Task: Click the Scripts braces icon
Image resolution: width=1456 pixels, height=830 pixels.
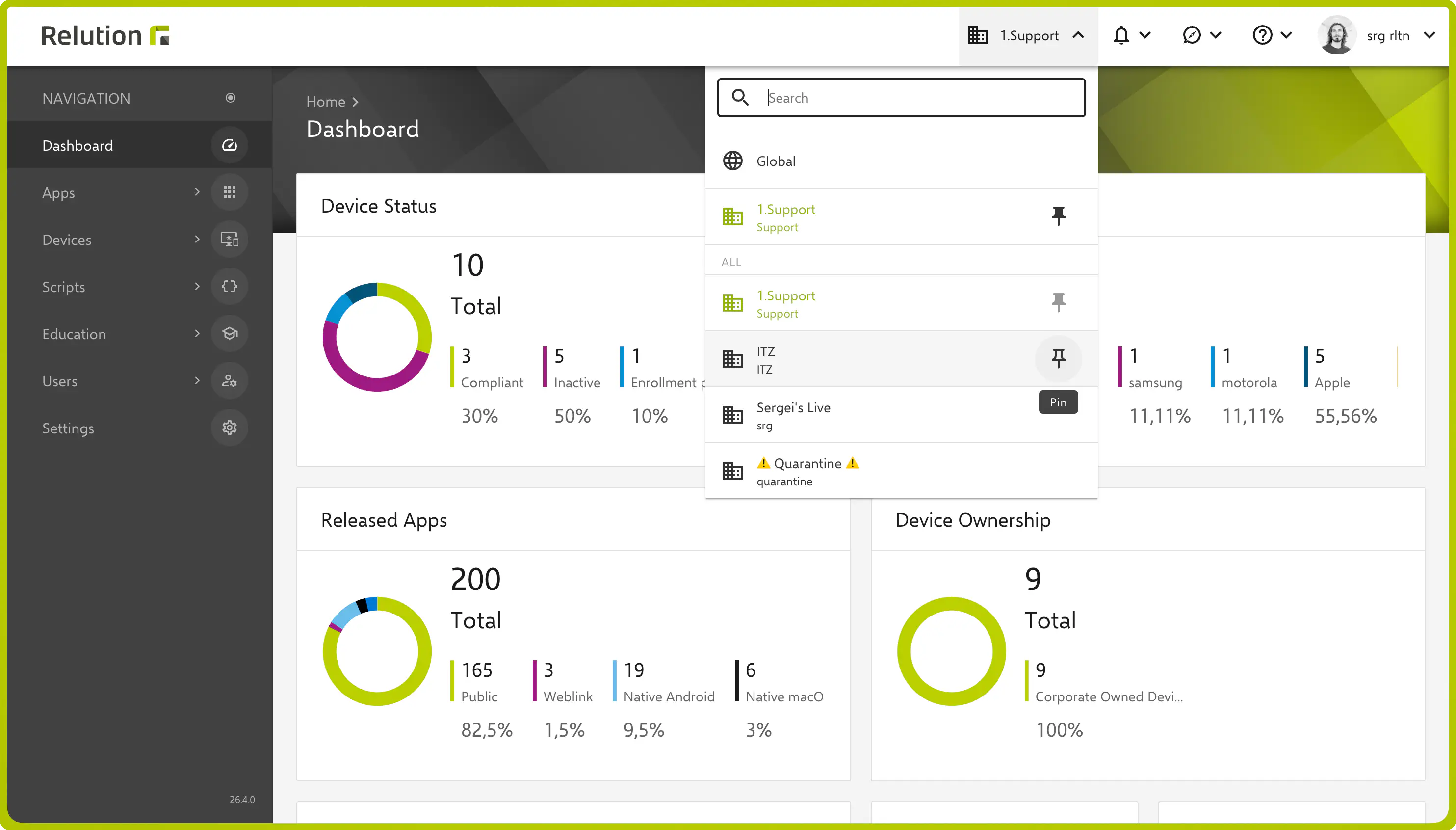Action: click(229, 286)
